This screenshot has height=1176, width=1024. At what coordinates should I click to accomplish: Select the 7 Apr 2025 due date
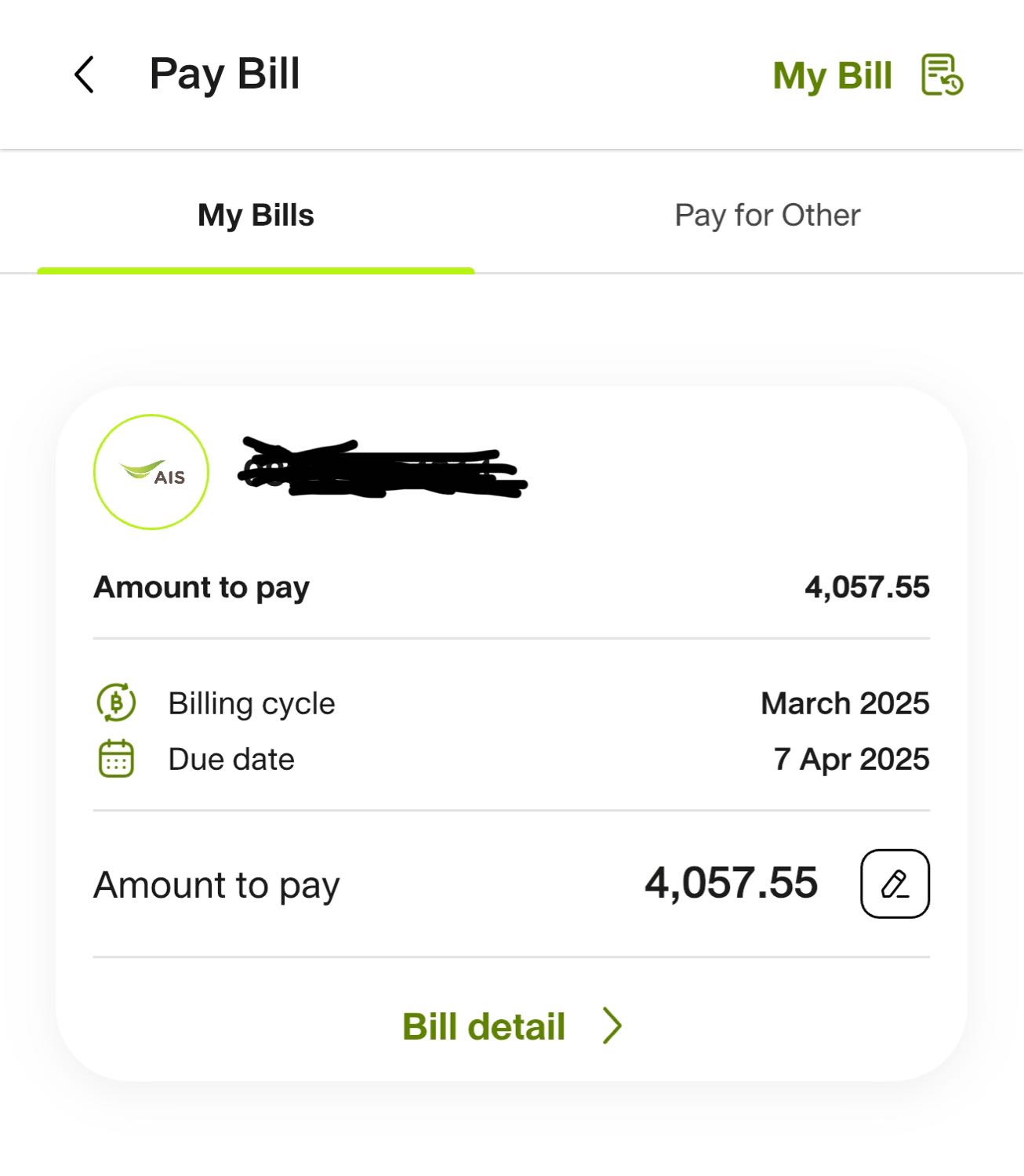[852, 759]
